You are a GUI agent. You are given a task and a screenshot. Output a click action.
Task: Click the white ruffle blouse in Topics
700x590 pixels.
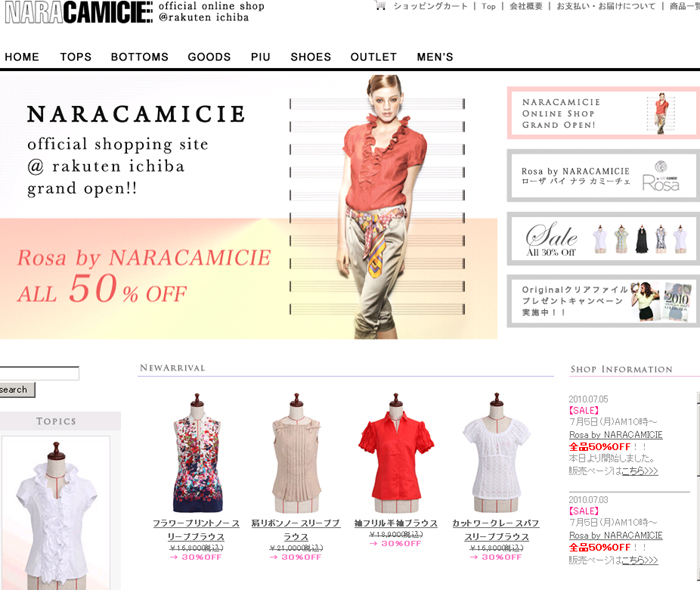(x=56, y=513)
